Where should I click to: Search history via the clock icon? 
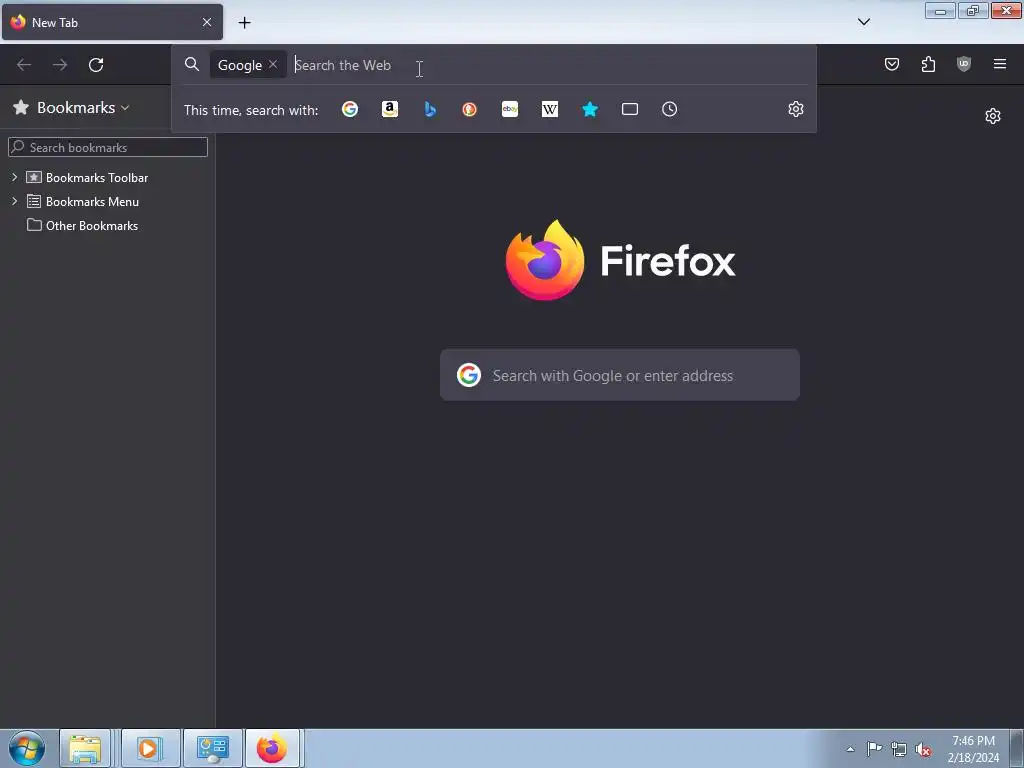[x=669, y=109]
